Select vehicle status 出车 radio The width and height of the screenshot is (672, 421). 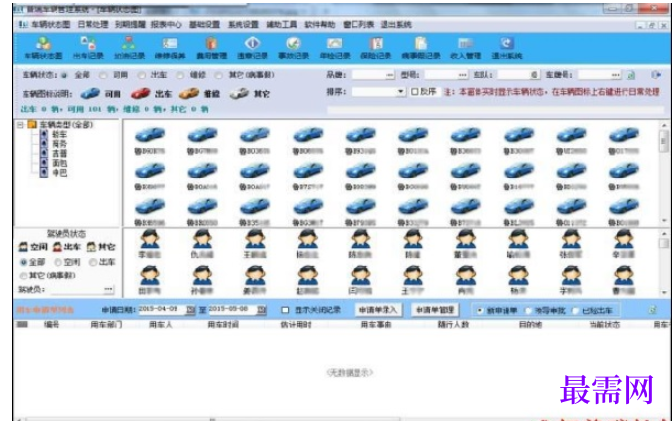(x=141, y=75)
